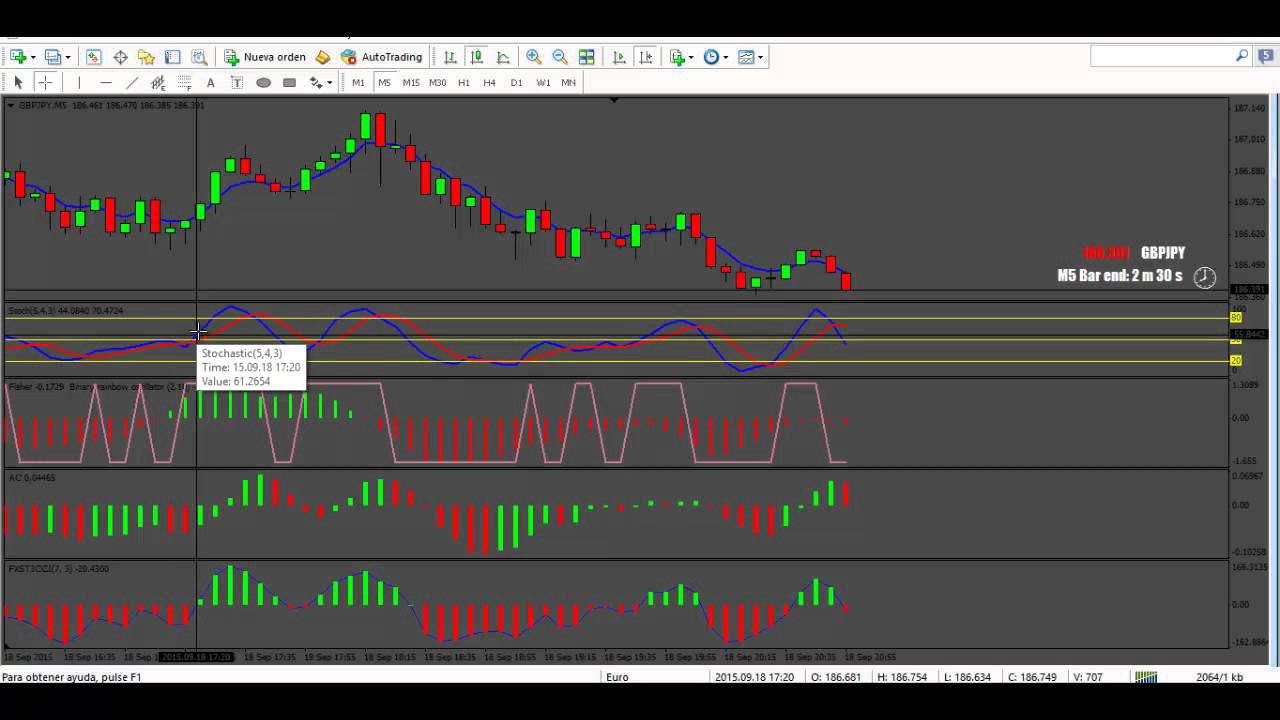Open the Periods clock icon
Screen dimensions: 1280x720
711,57
